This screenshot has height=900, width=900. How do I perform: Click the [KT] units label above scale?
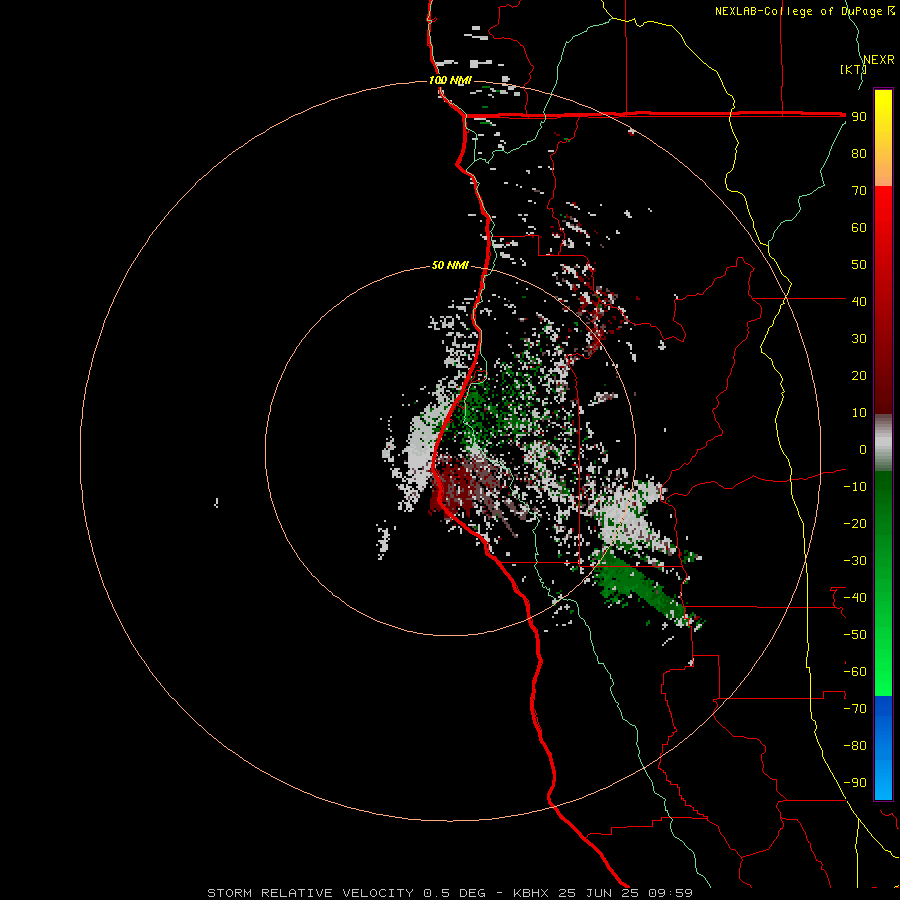point(853,69)
